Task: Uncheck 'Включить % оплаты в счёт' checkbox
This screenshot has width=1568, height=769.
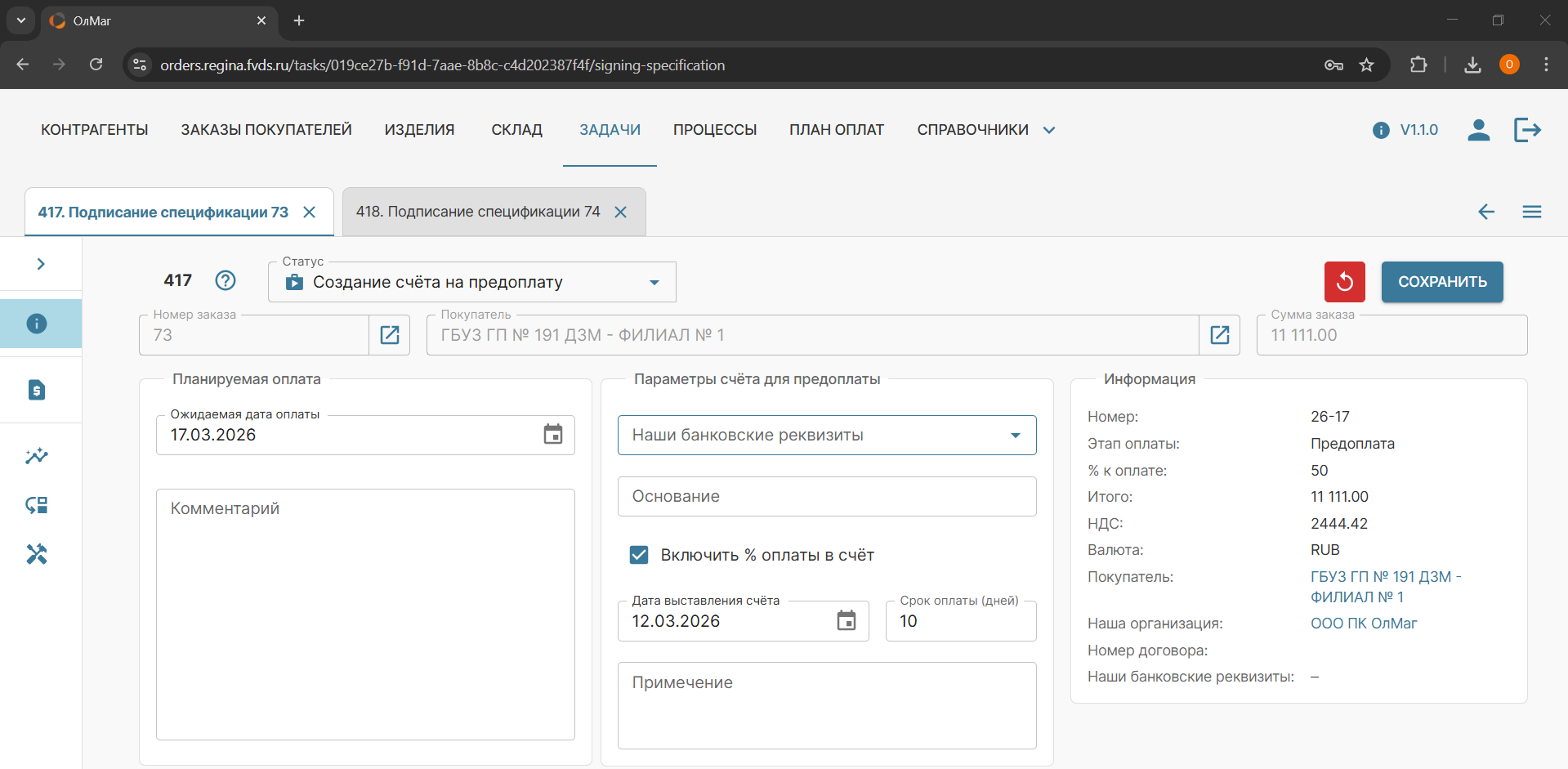Action: 639,555
